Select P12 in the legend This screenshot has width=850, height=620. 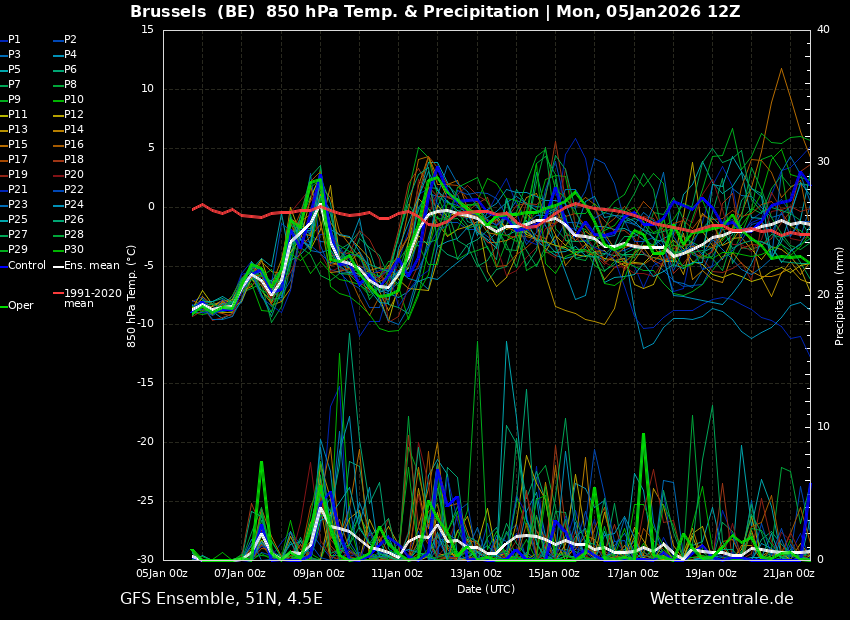point(68,114)
